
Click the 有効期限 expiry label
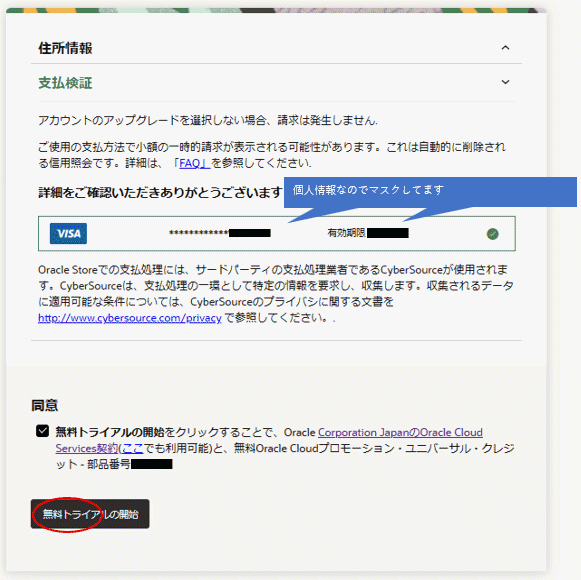346,233
